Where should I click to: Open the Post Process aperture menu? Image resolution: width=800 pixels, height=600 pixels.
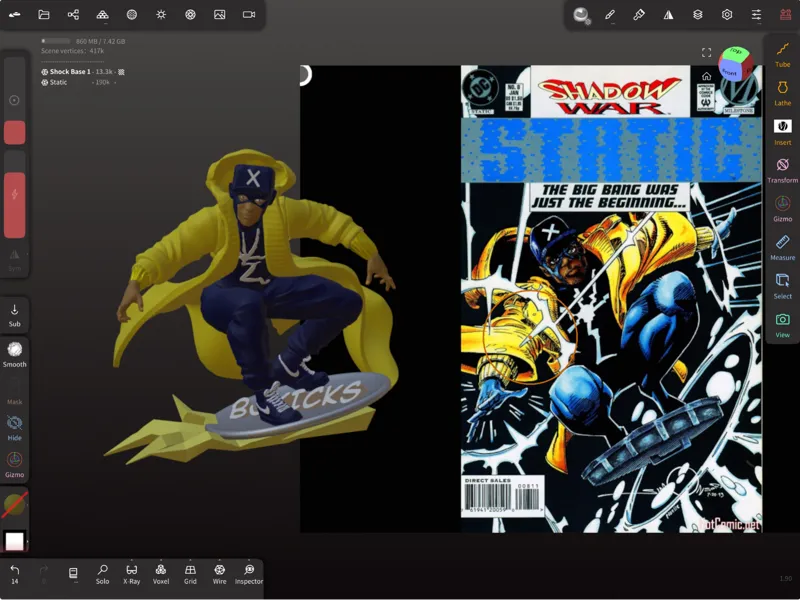(x=190, y=15)
